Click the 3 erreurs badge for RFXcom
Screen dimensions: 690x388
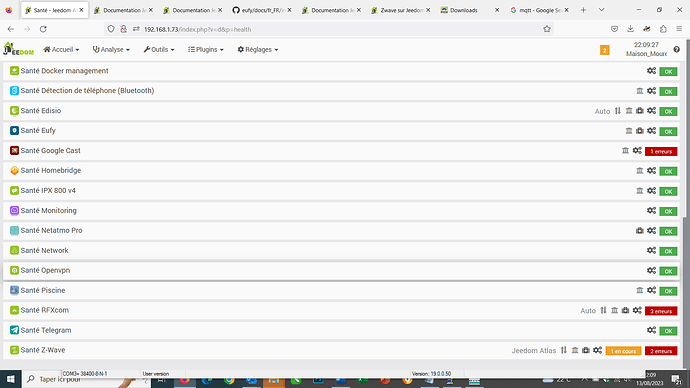(x=661, y=311)
